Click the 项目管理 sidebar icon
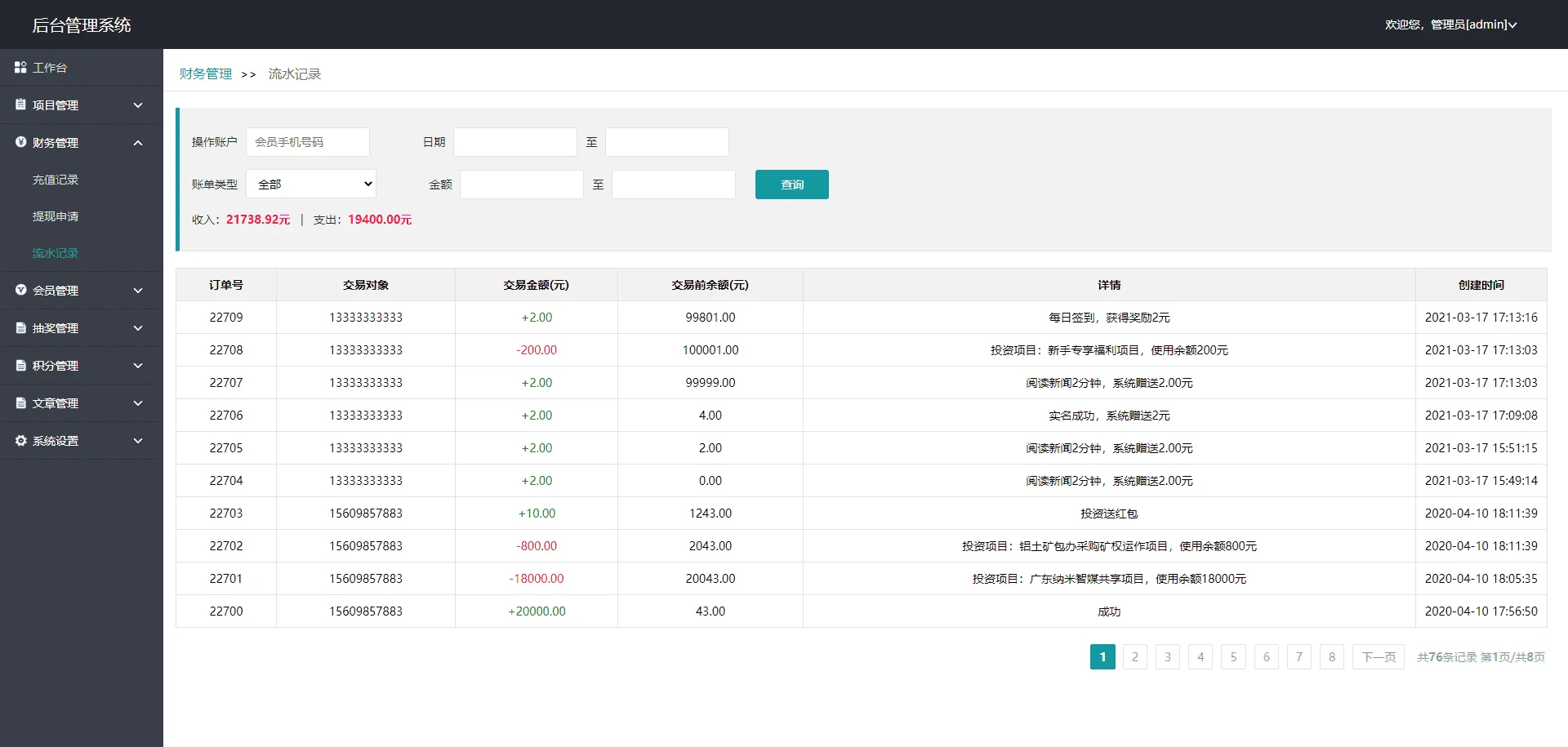Screen dimensions: 1568x747 [20, 105]
